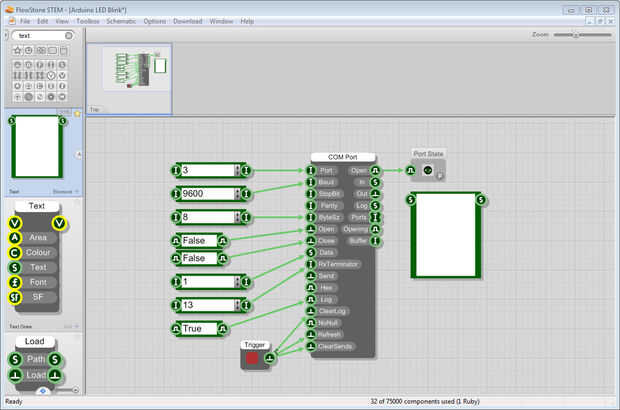Viewport: 620px width, 410px height.
Task: Select the star favourites filter icon
Action: coord(17,51)
